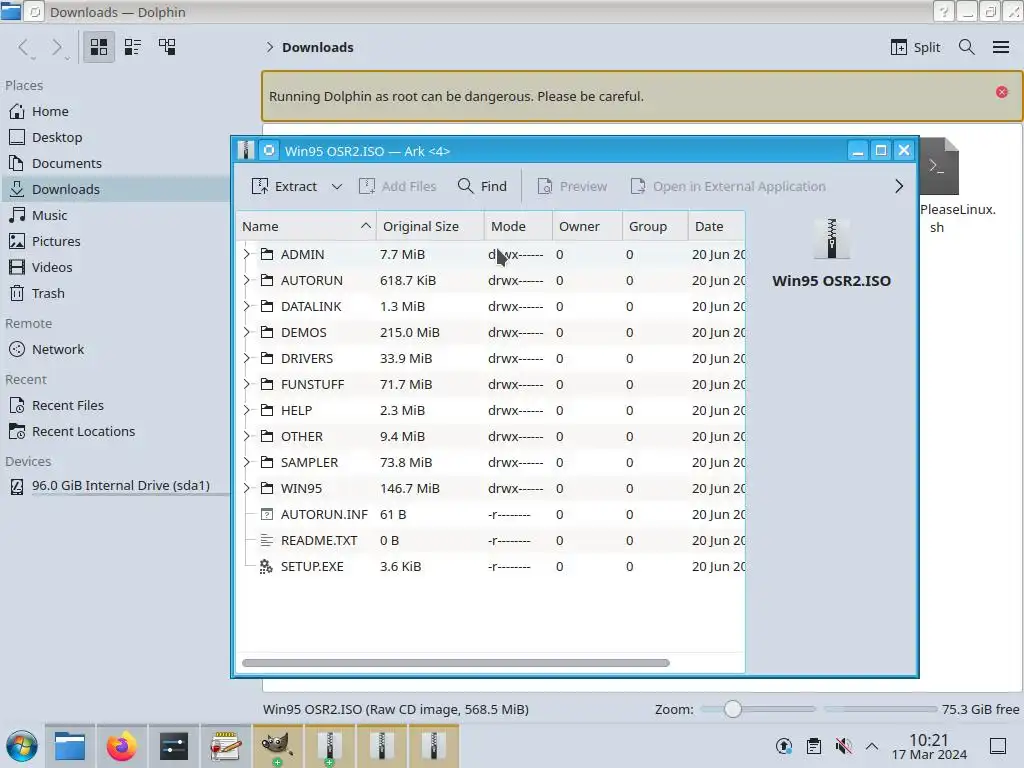Image resolution: width=1024 pixels, height=768 pixels.
Task: Open the notepad editor taskbar icon
Action: click(x=225, y=746)
